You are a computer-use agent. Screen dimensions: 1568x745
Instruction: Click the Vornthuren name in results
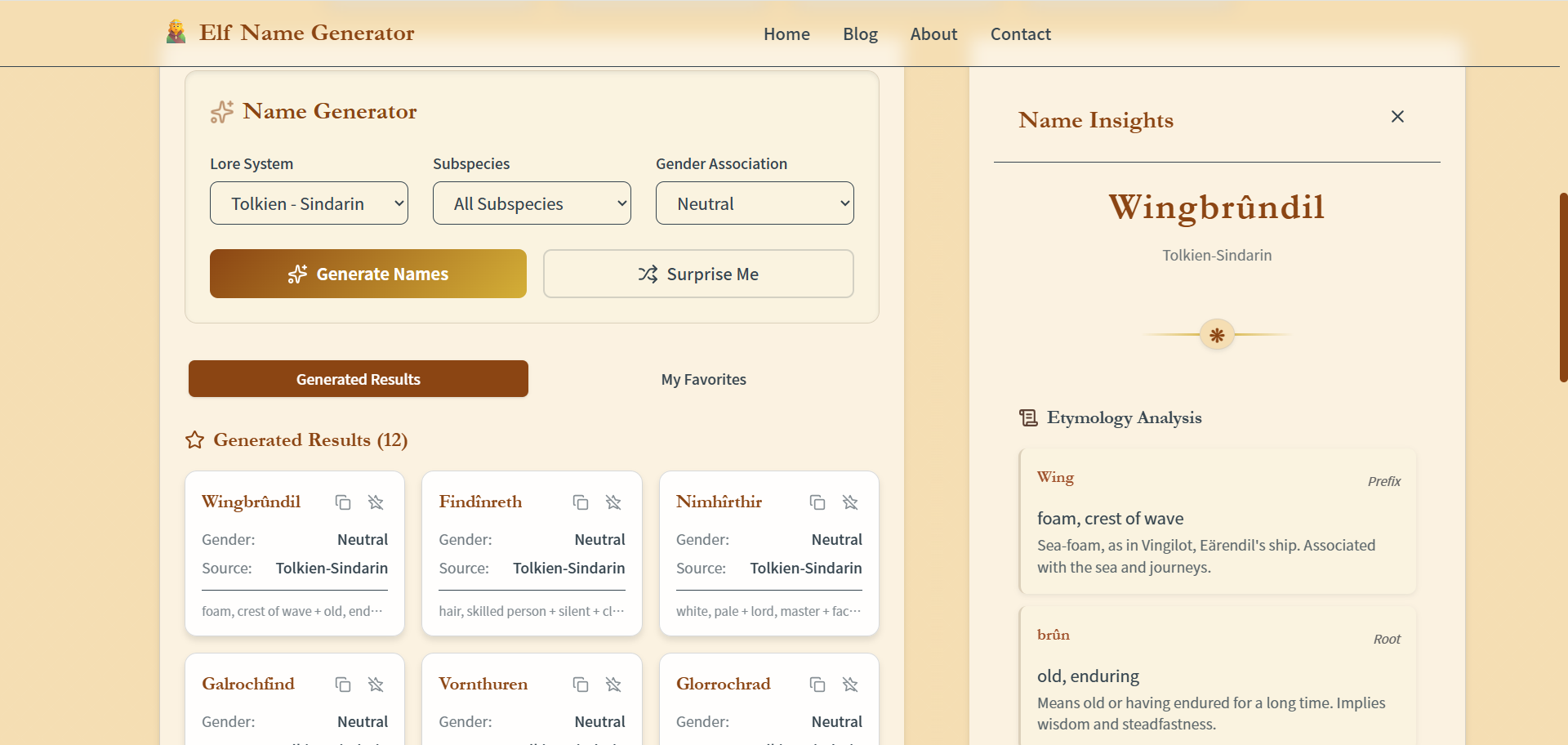(x=483, y=684)
